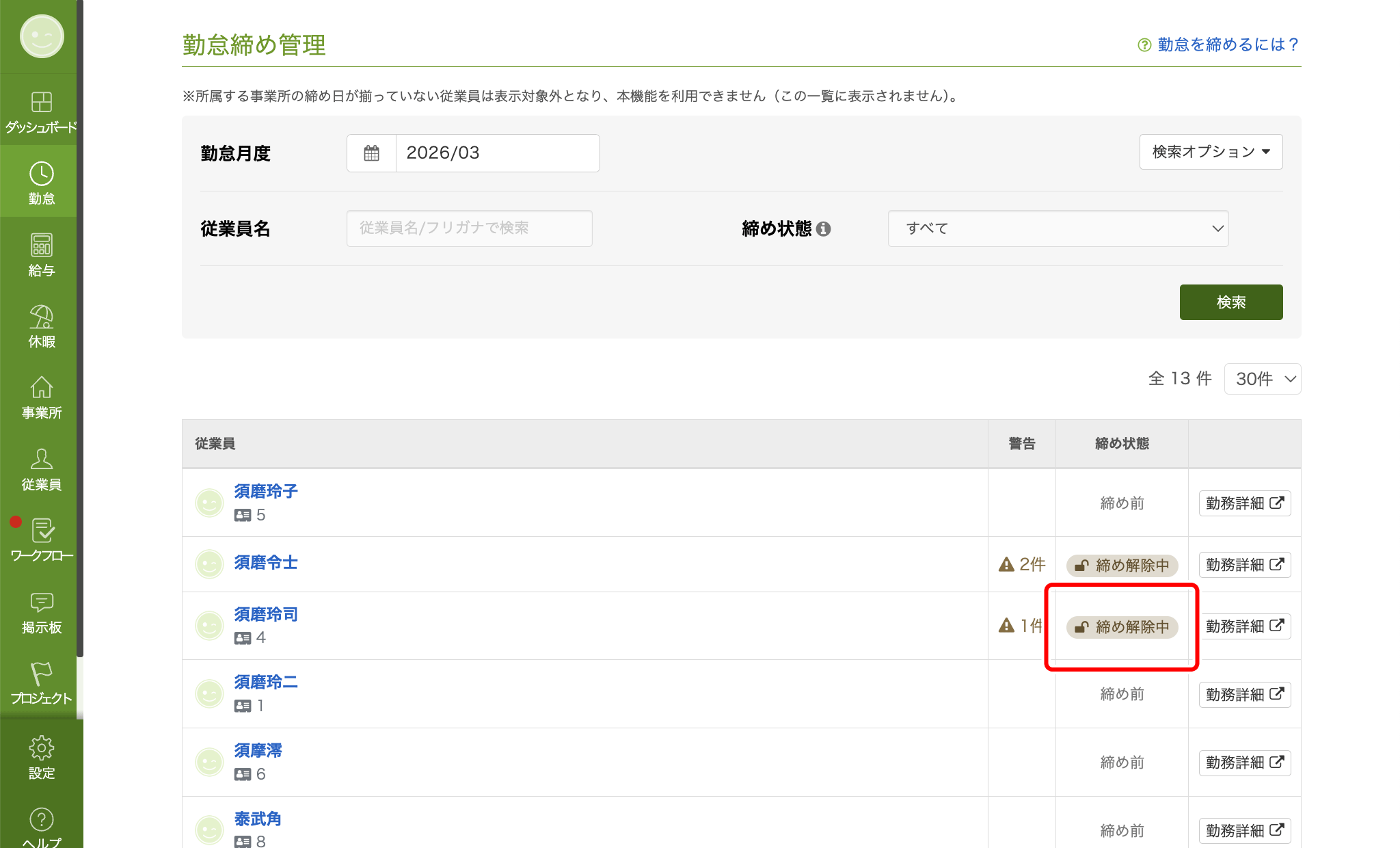Open the 締め状態 すべて select box
Image resolution: width=1400 pixels, height=848 pixels.
pyautogui.click(x=1058, y=228)
